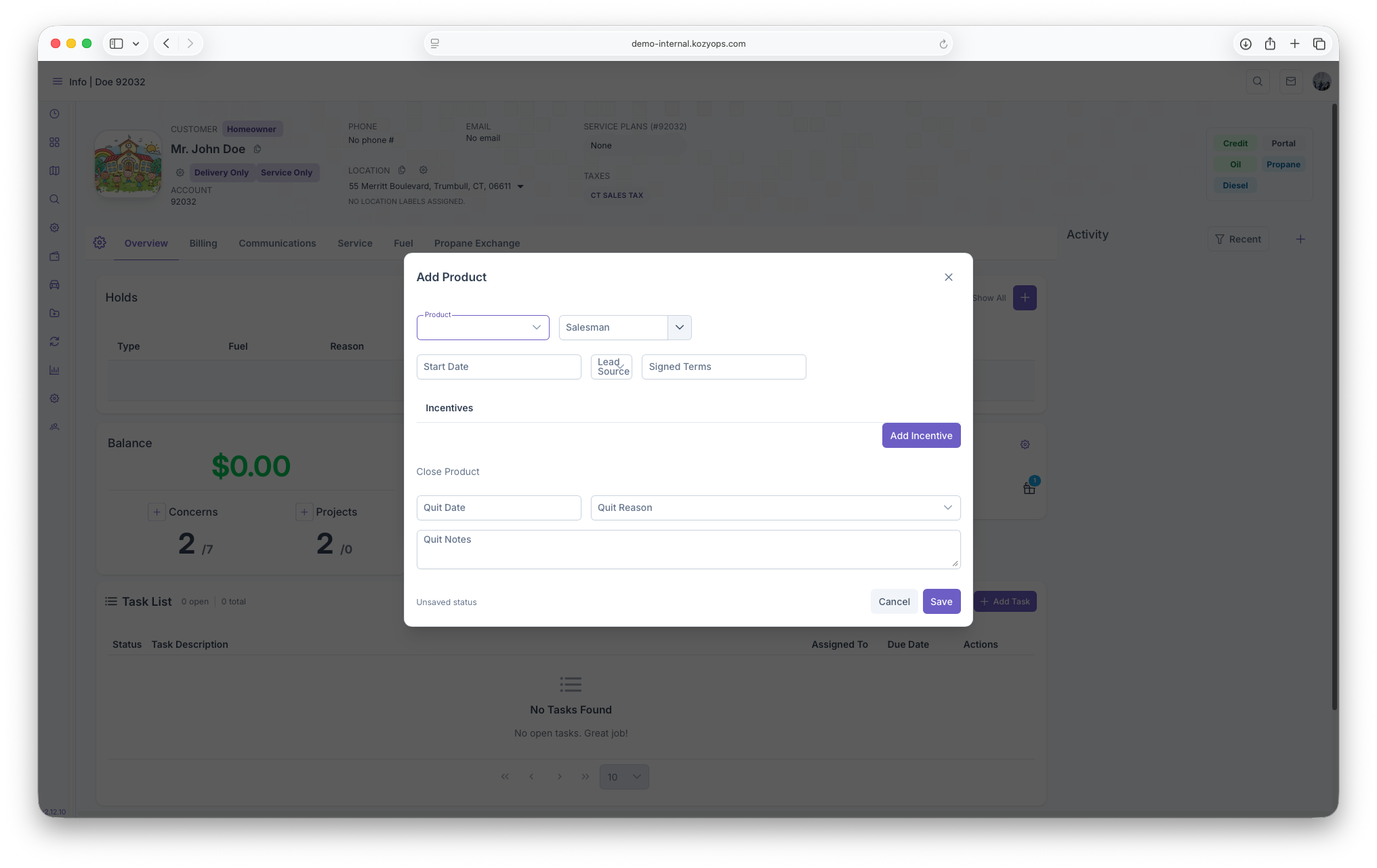
Task: Open the Safari tab overview icon
Action: tap(1319, 44)
